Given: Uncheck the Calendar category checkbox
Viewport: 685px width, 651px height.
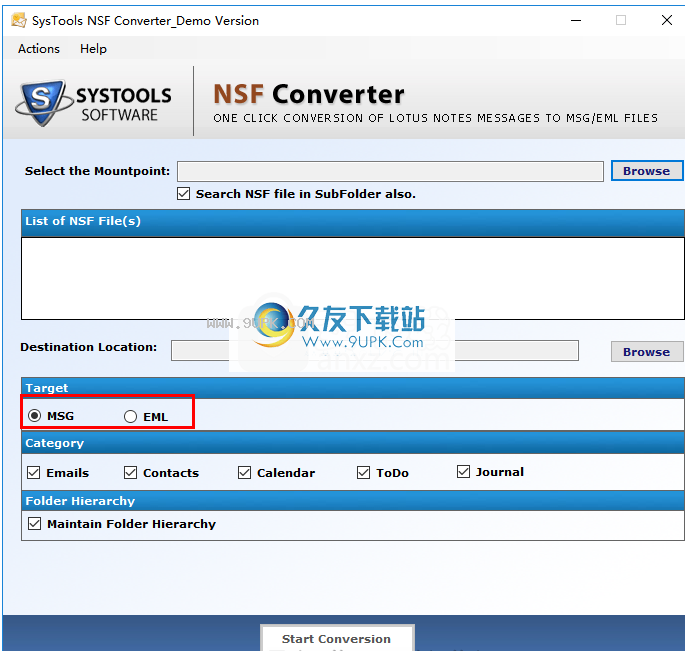Looking at the screenshot, I should [x=245, y=472].
